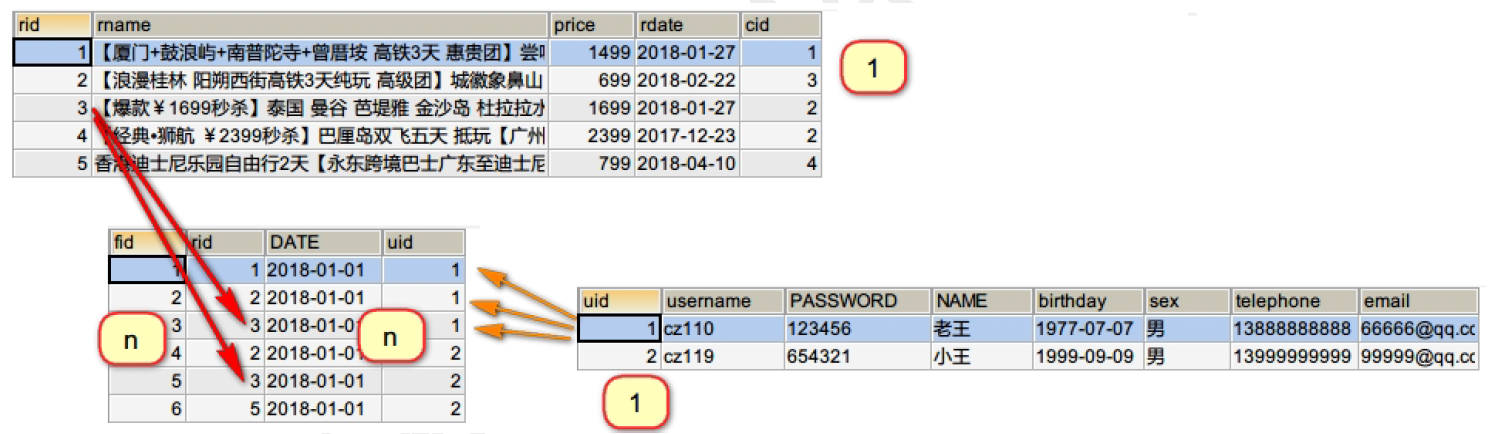Click the row with price 2399
Viewport: 1492px width, 434px height.
pos(417,136)
